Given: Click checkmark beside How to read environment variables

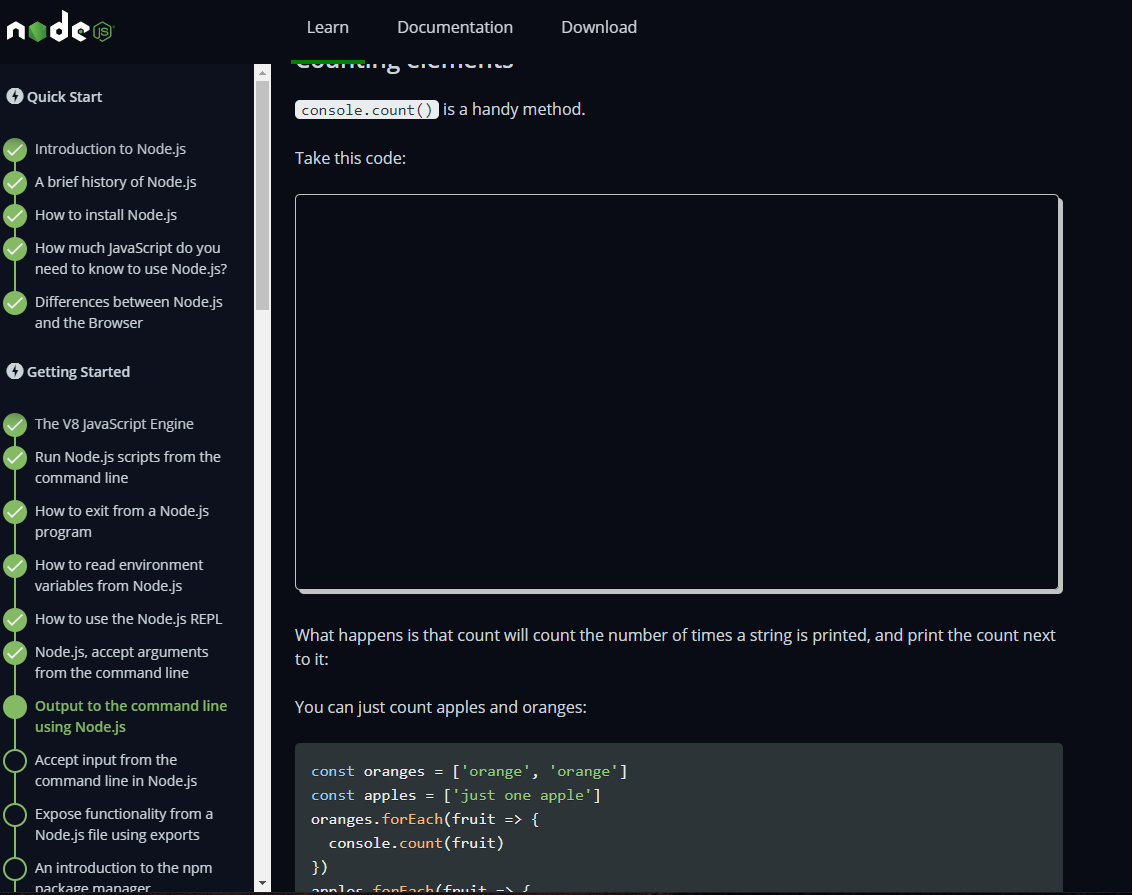Looking at the screenshot, I should click(15, 567).
